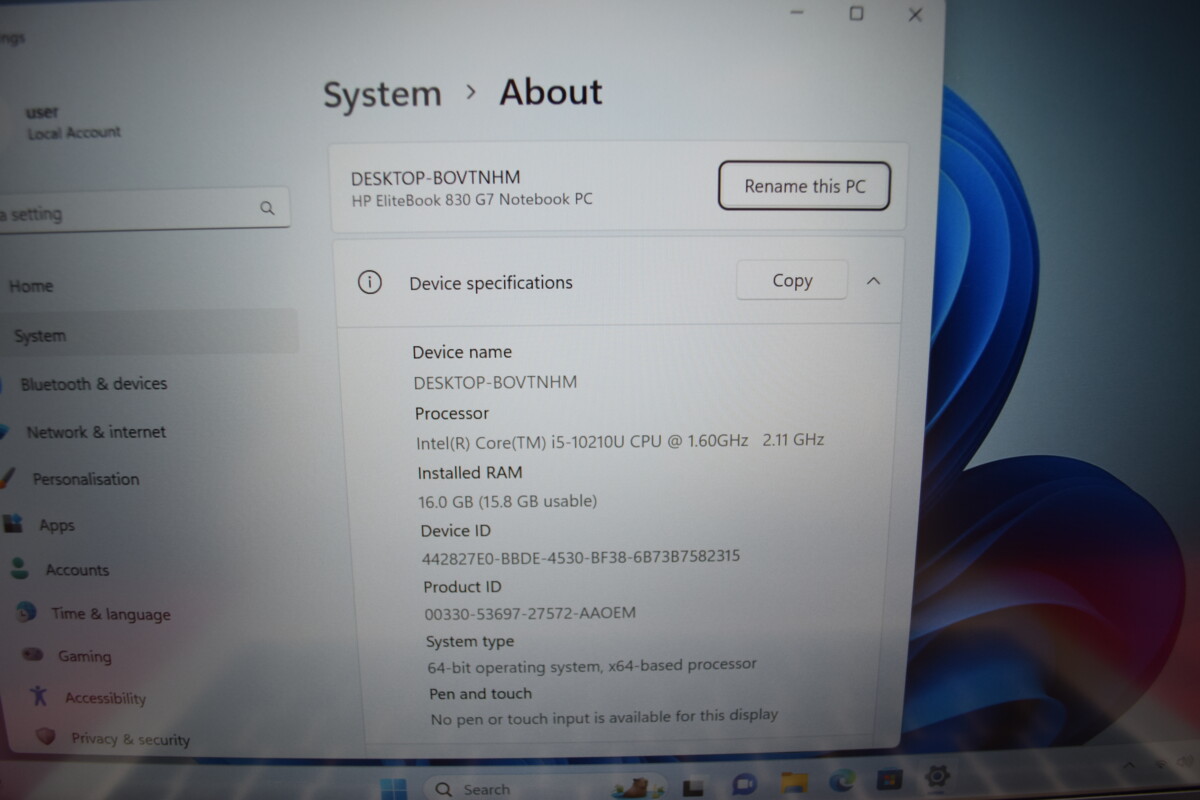The image size is (1200, 800).
Task: Click the DESKTOP-BOVTNHM title in the top card
Action: coord(435,178)
